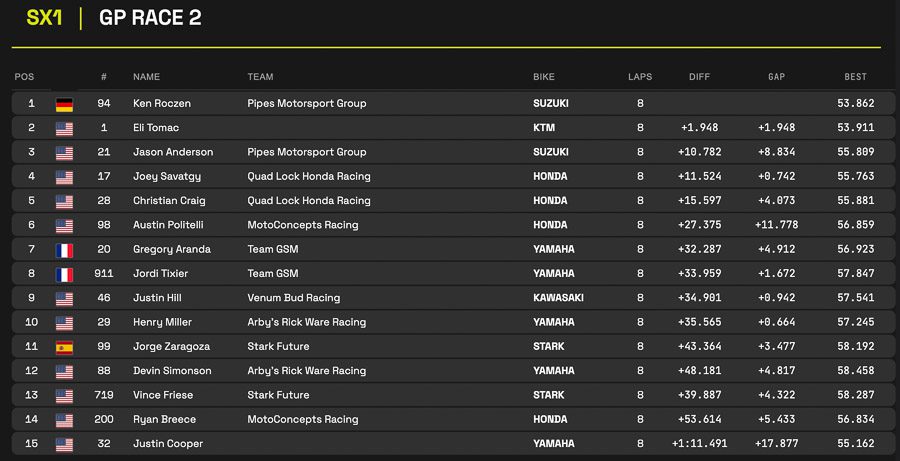Click the US flag in Vince Friese's row
Viewport: 900px width, 461px height.
[64, 395]
